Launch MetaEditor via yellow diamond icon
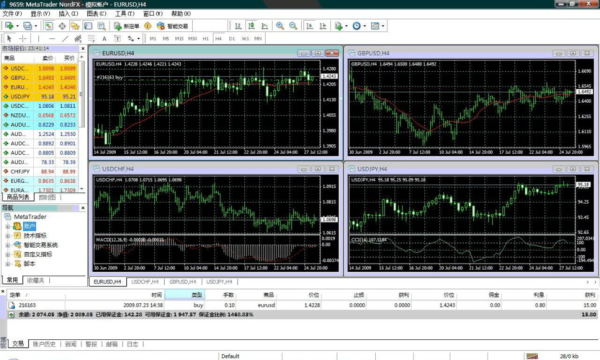The image size is (600, 360). 148,26
